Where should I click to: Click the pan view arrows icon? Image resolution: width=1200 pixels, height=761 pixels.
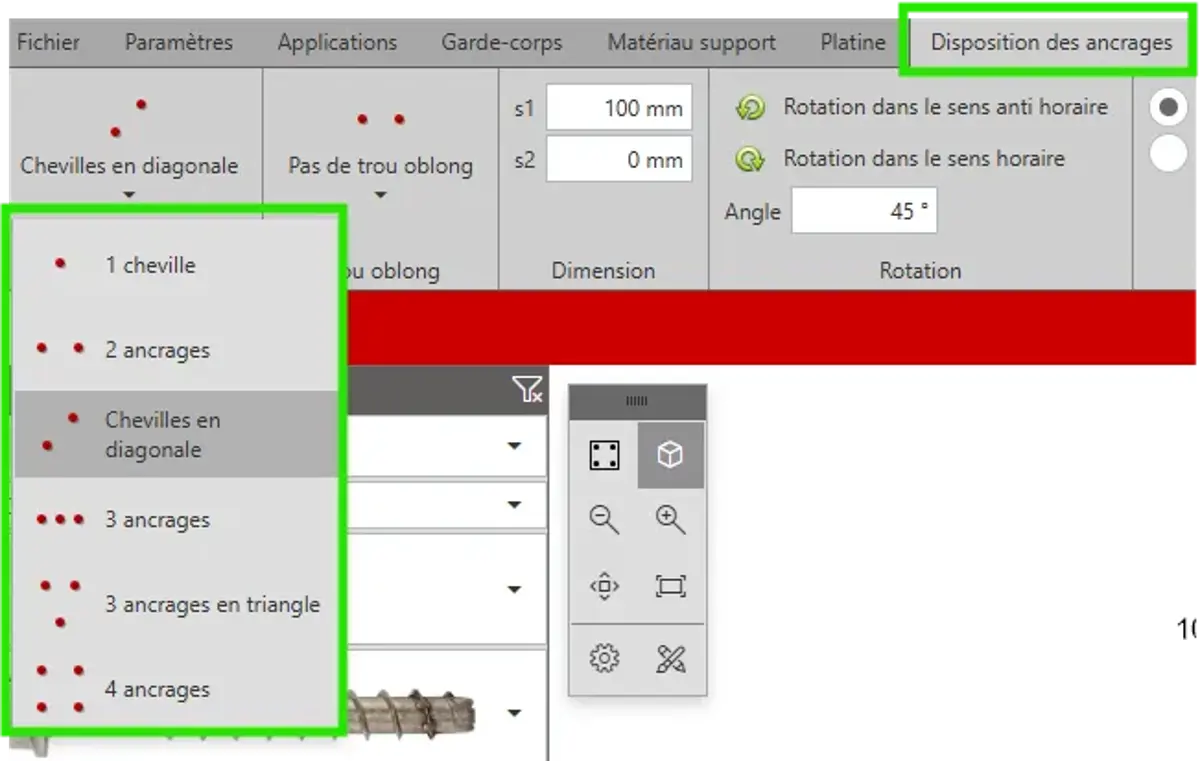point(604,586)
